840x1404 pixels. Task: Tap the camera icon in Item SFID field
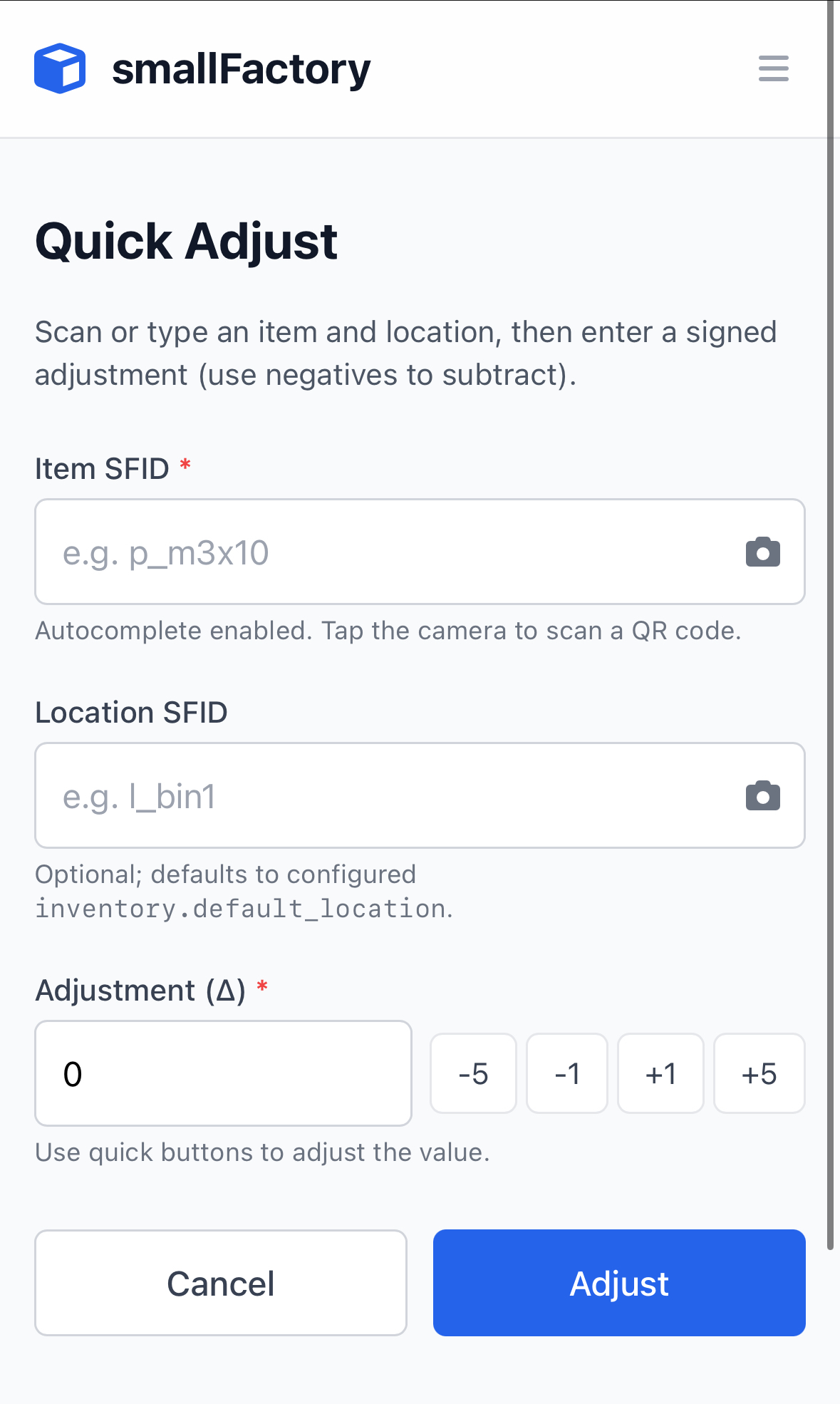(763, 552)
